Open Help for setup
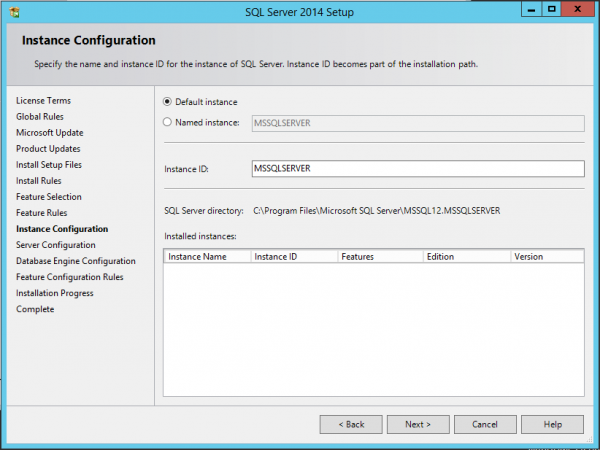 552,424
